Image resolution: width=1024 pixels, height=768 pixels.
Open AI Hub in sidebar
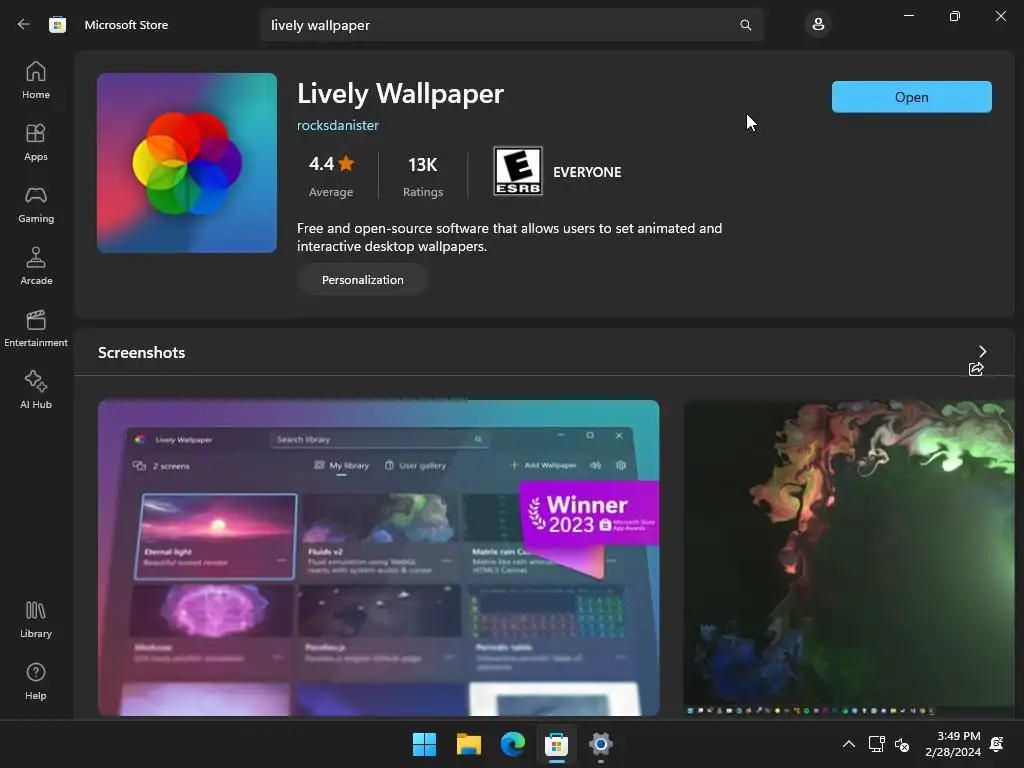tap(36, 391)
